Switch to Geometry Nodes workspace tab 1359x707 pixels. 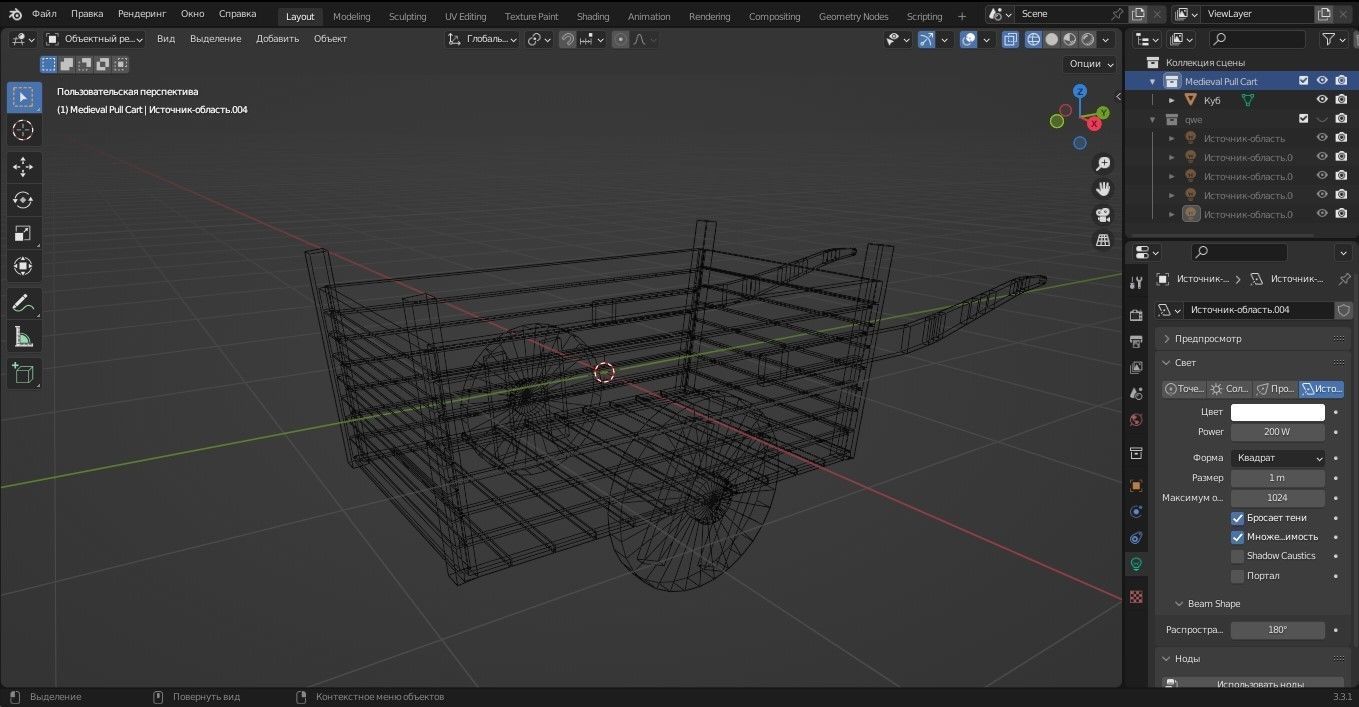pyautogui.click(x=853, y=16)
